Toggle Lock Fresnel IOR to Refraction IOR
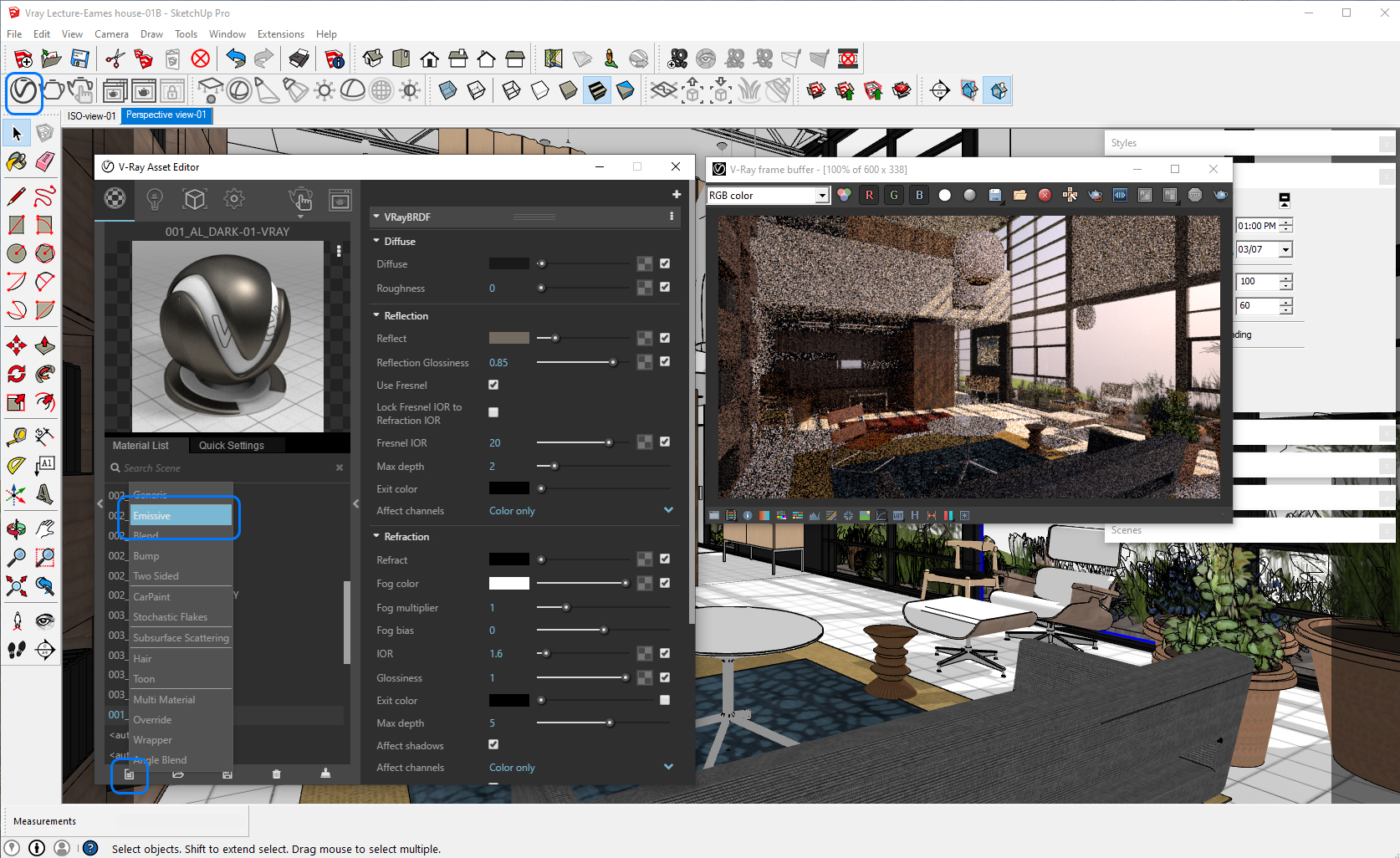 tap(493, 411)
